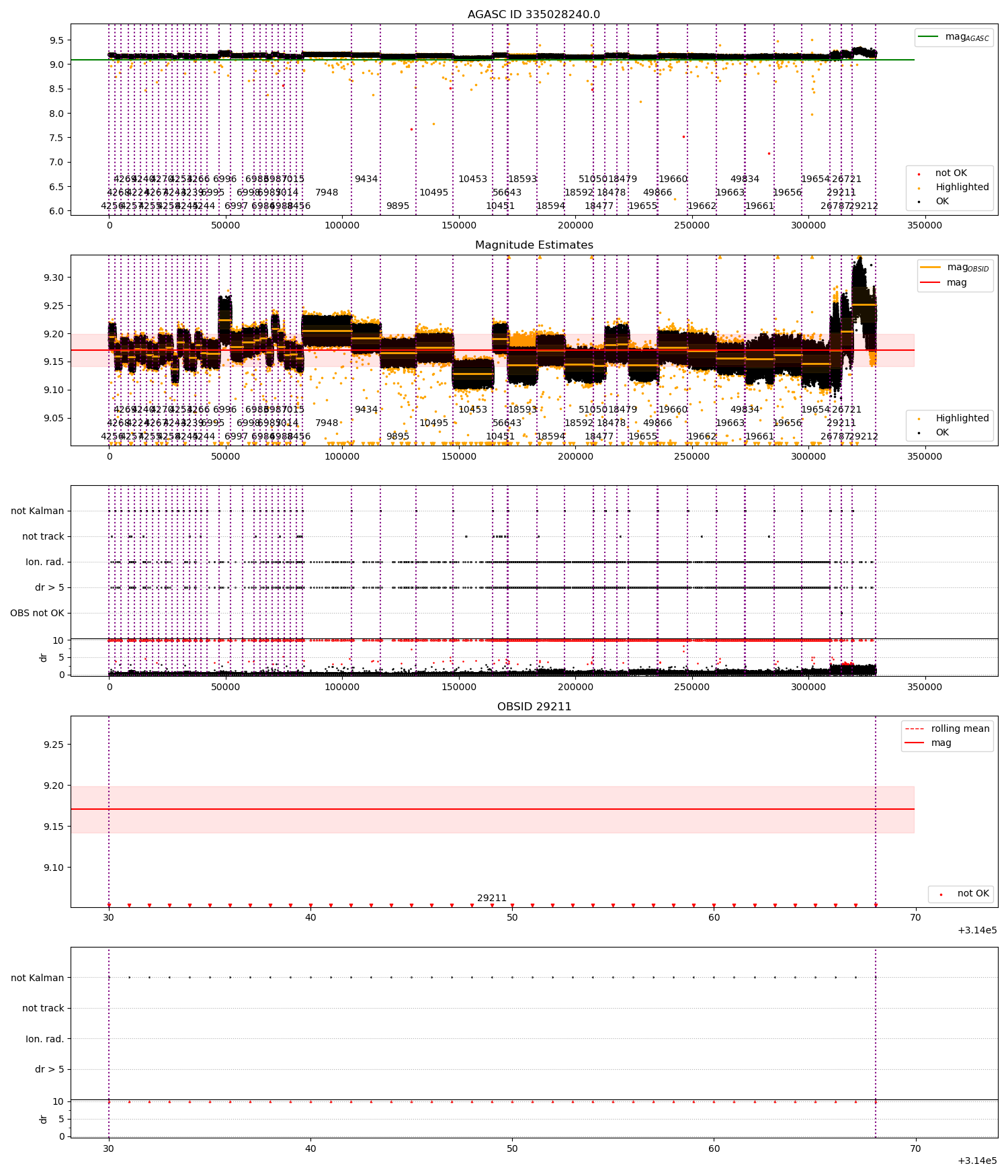The width and height of the screenshot is (1008, 1176).
Task: Click y-axis tick 9.30 in Magnitude Estimates plot
Action: click(x=54, y=278)
